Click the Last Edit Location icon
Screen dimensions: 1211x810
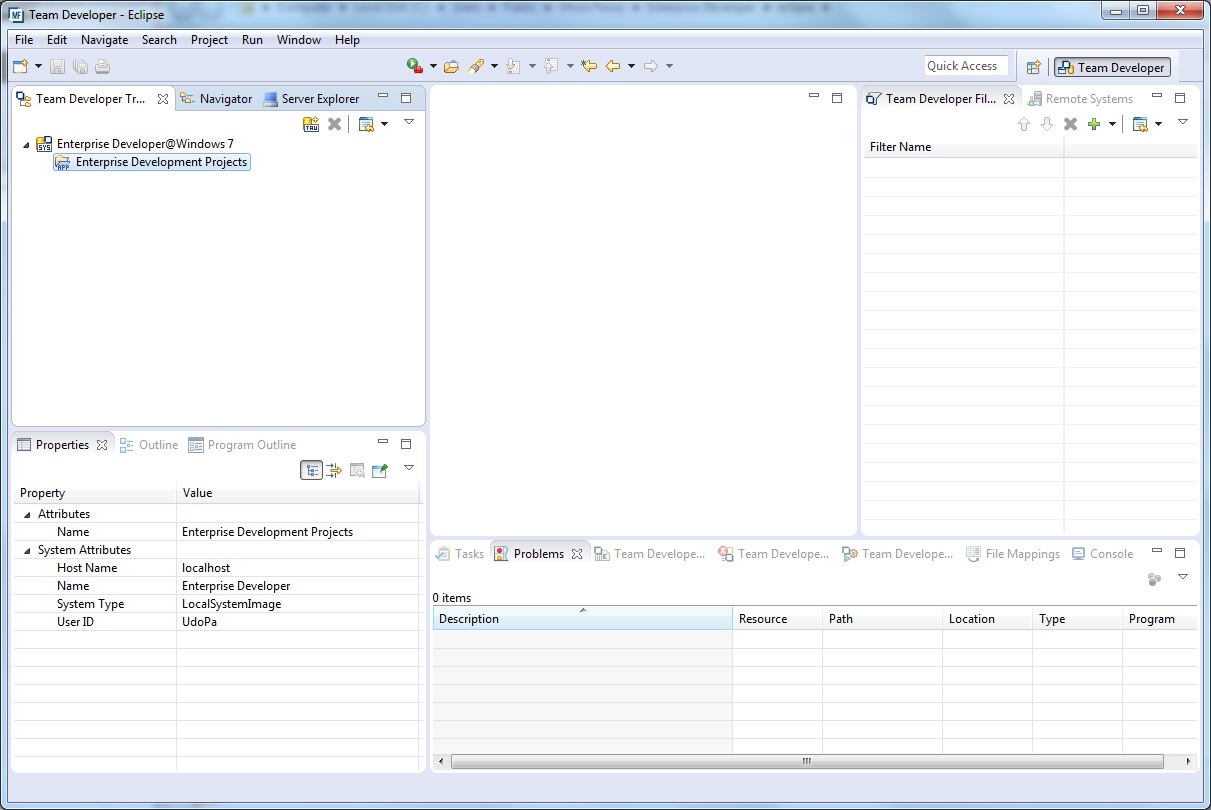589,66
